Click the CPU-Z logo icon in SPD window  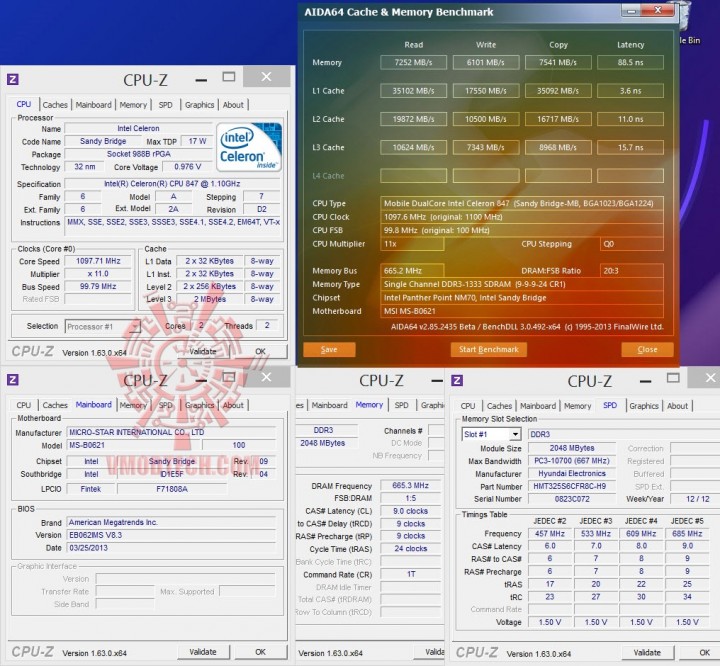[457, 380]
